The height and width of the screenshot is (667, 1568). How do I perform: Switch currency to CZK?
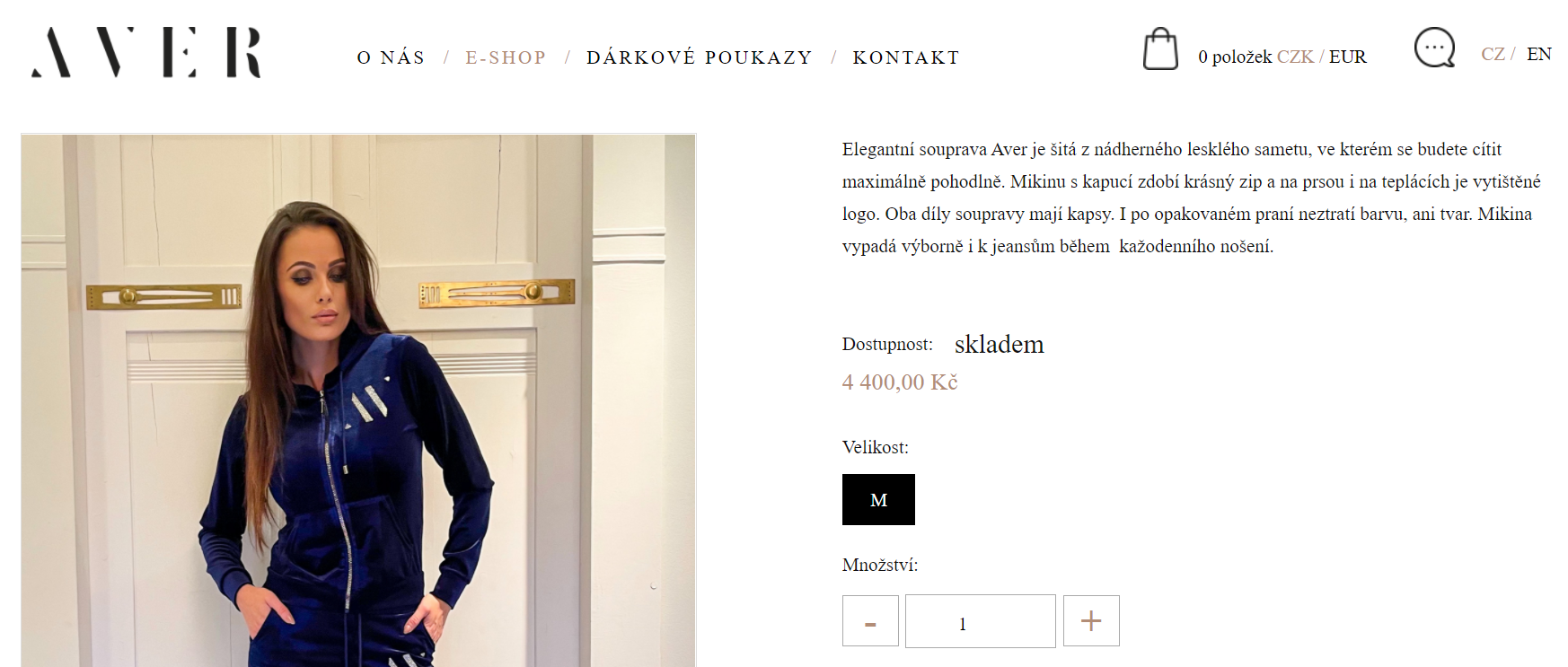tap(1295, 57)
